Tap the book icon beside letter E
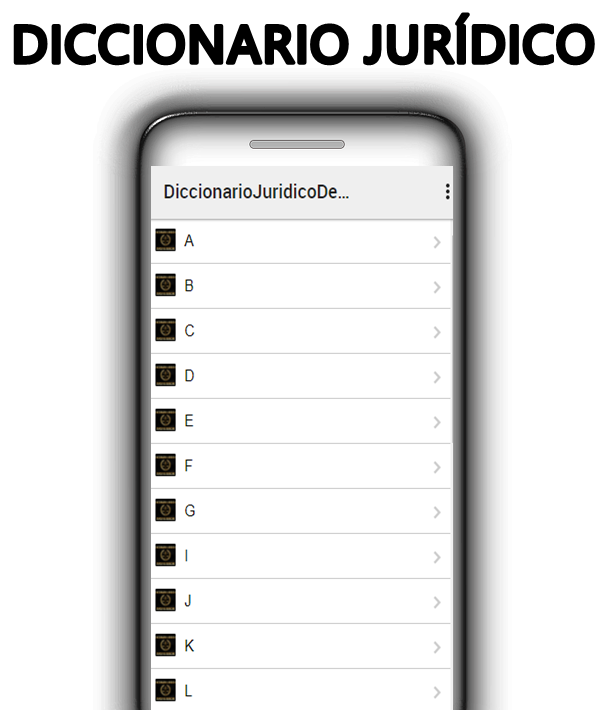The height and width of the screenshot is (710, 602). (165, 420)
